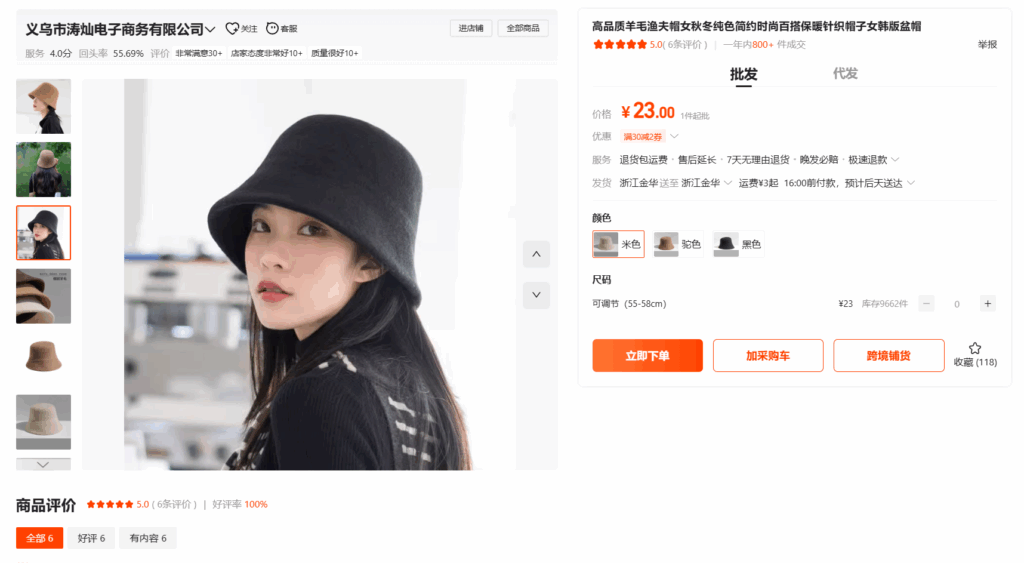
Task: Select the first tan hat thumbnail
Action: 44,106
